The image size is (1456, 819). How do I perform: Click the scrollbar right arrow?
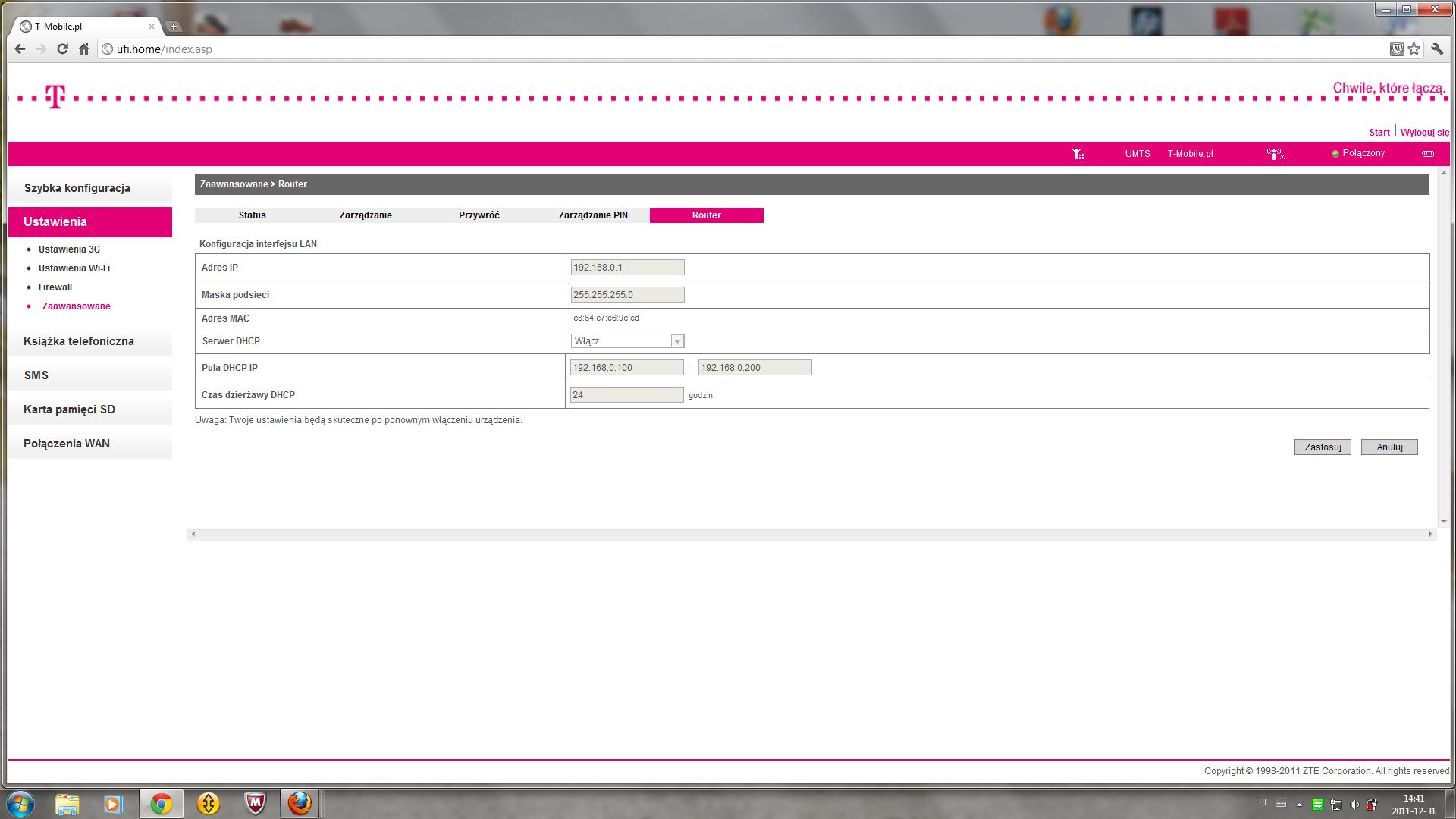(1431, 534)
